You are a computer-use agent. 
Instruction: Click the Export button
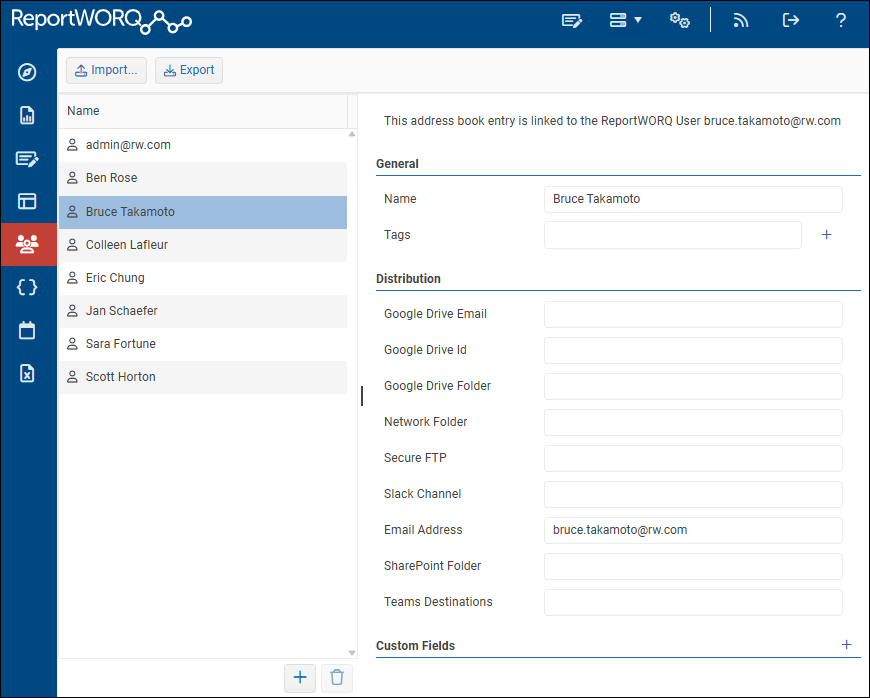[189, 70]
